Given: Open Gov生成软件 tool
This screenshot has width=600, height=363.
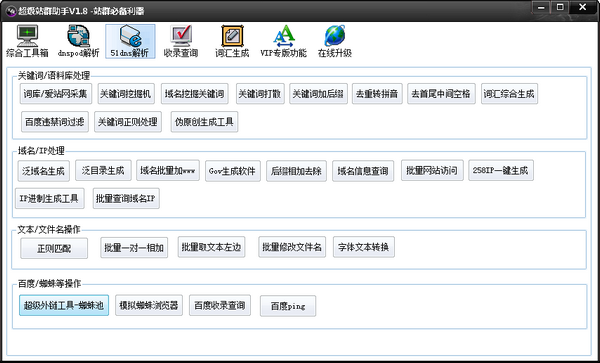Looking at the screenshot, I should pos(233,171).
